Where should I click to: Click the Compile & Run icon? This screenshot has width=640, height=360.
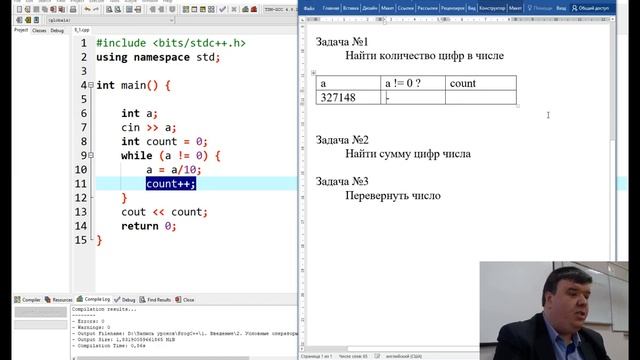coord(202,9)
